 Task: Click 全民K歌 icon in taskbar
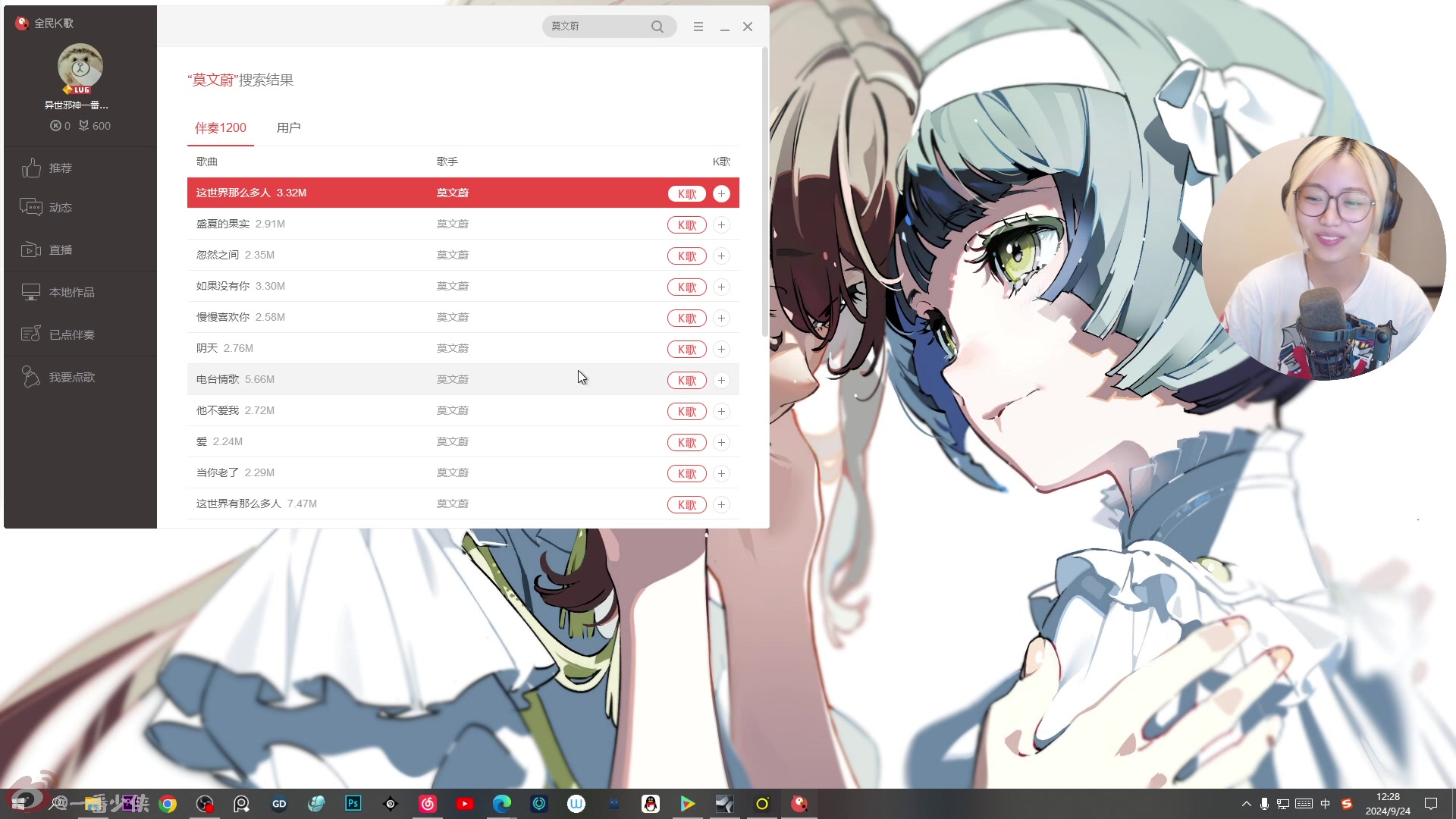[799, 804]
